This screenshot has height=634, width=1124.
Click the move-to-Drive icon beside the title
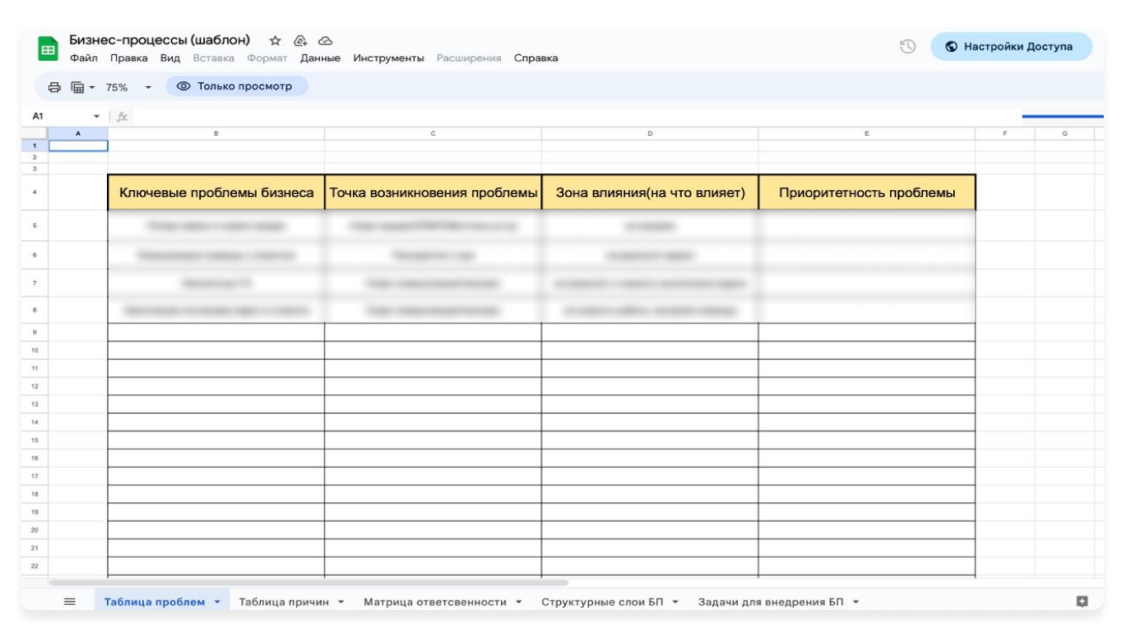point(300,41)
